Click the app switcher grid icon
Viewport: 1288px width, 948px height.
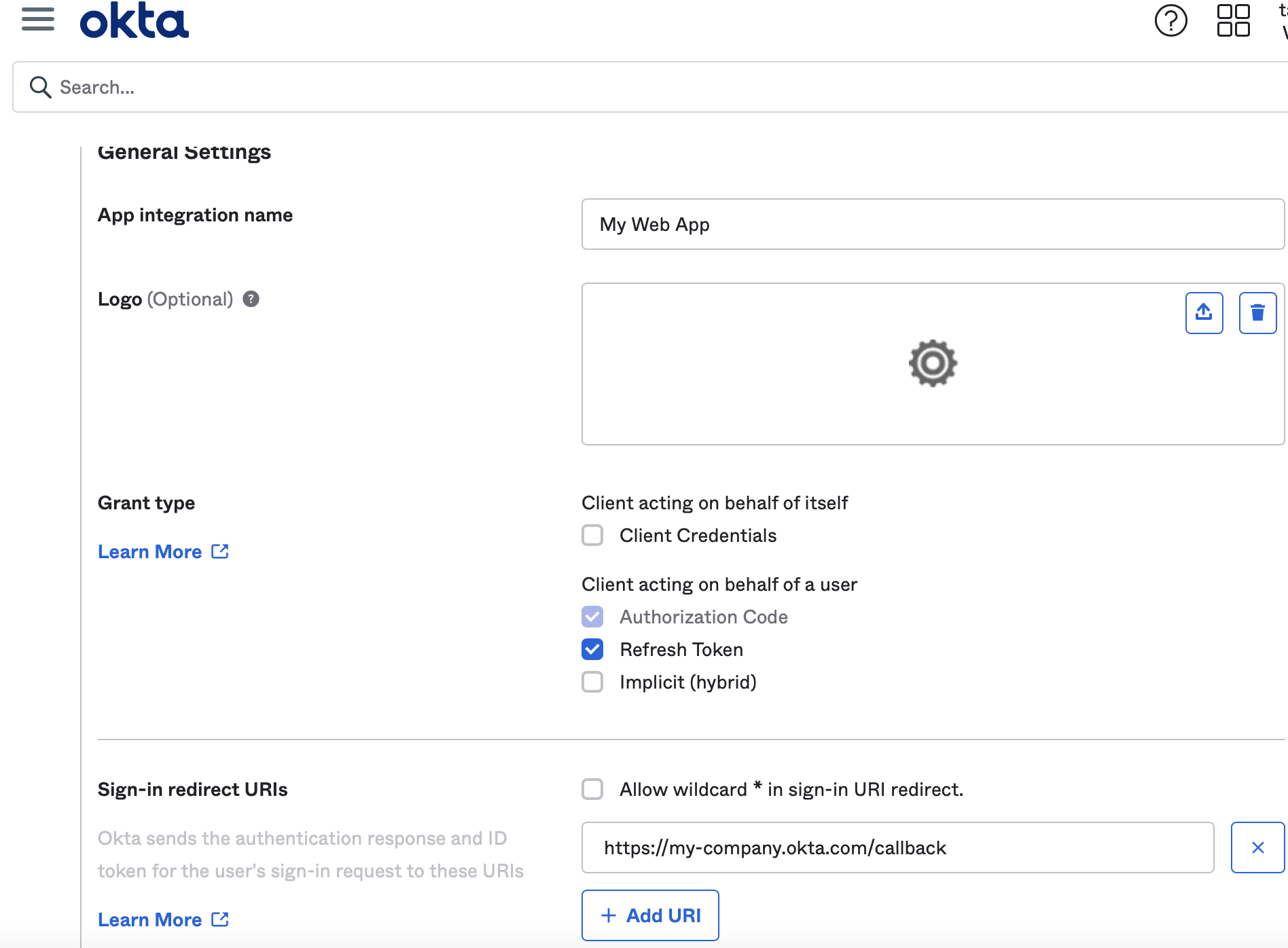(1234, 20)
